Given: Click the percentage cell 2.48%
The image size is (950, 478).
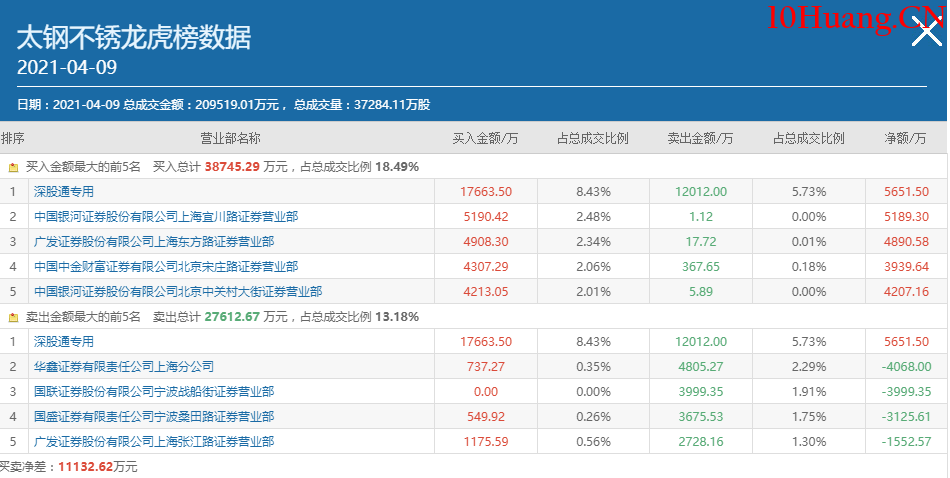Looking at the screenshot, I should click(x=593, y=216).
